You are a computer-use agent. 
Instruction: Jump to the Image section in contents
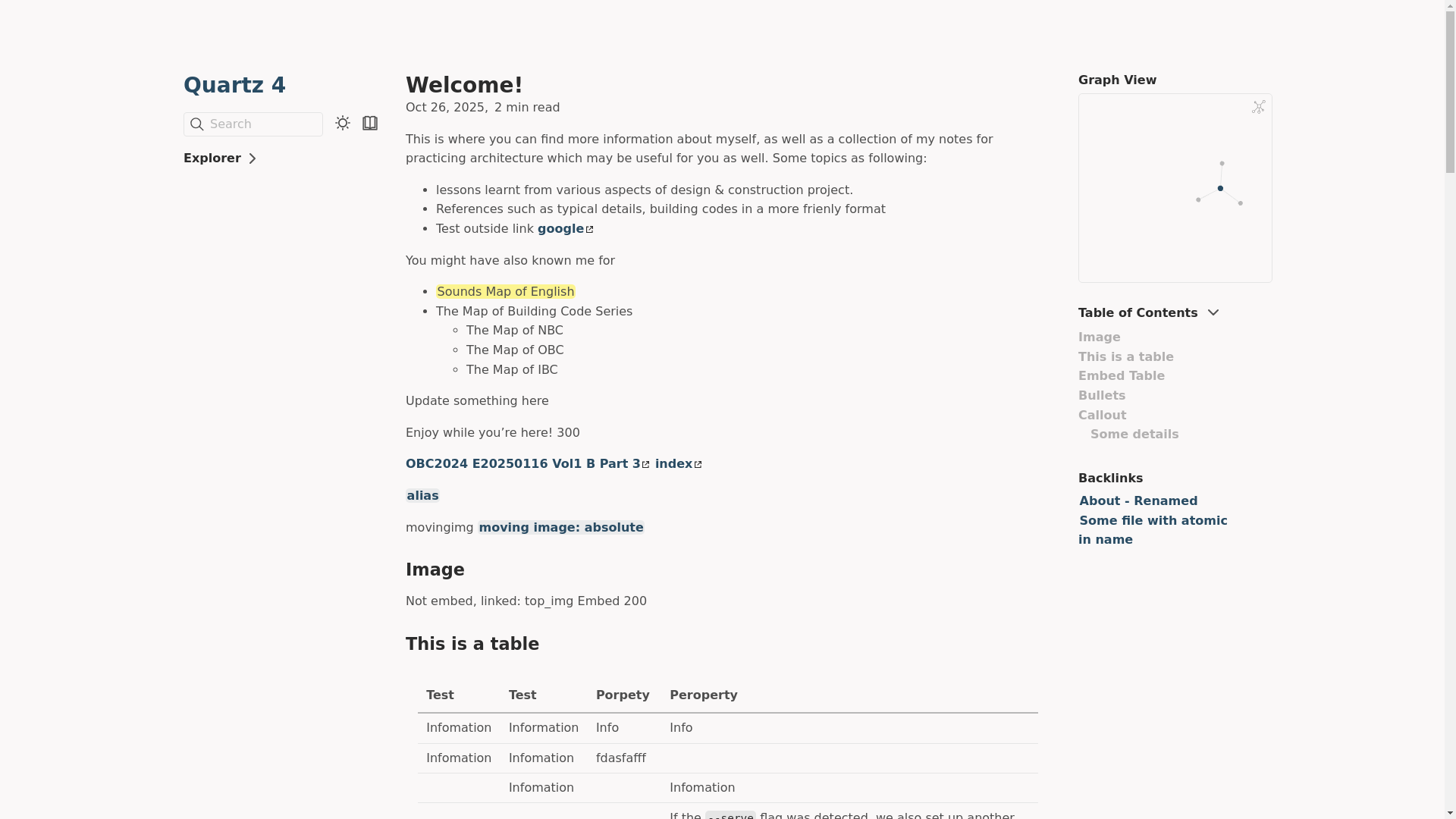(x=1099, y=337)
